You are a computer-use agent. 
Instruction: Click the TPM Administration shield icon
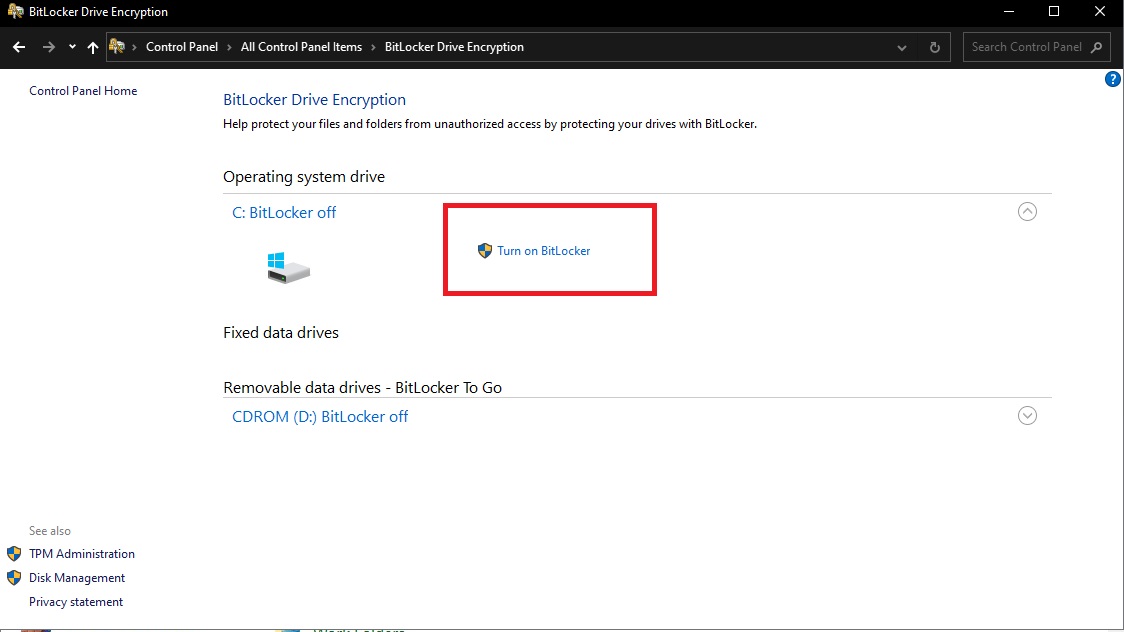tap(14, 554)
